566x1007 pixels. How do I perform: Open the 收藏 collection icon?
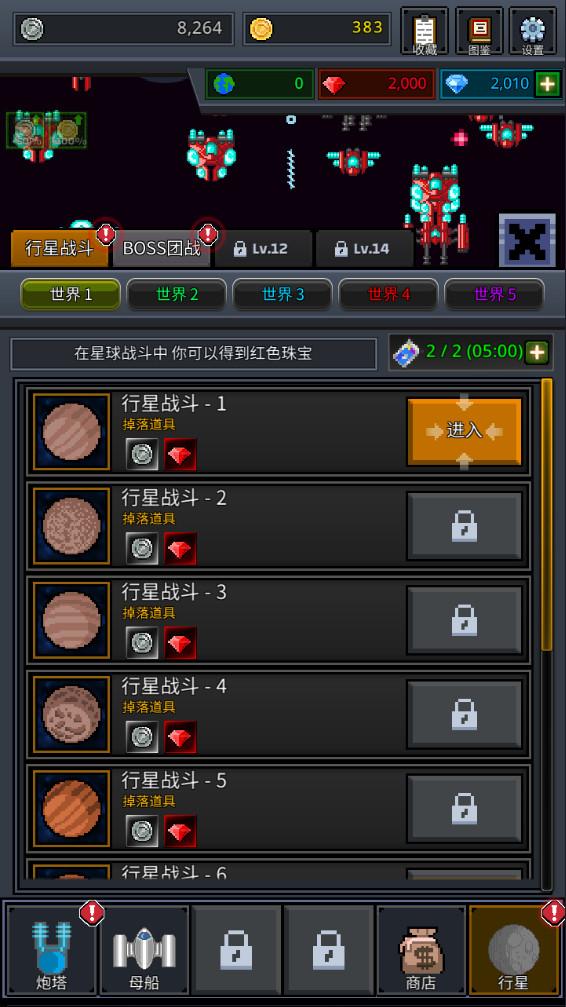[424, 31]
